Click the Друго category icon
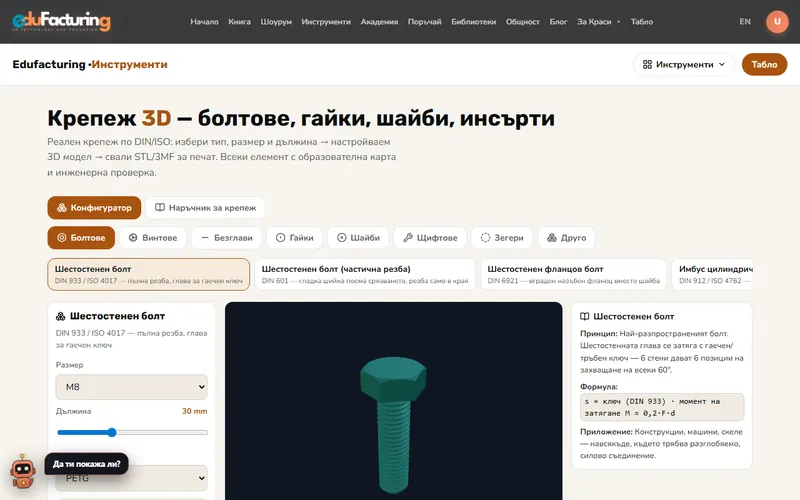This screenshot has height=500, width=800. point(552,238)
